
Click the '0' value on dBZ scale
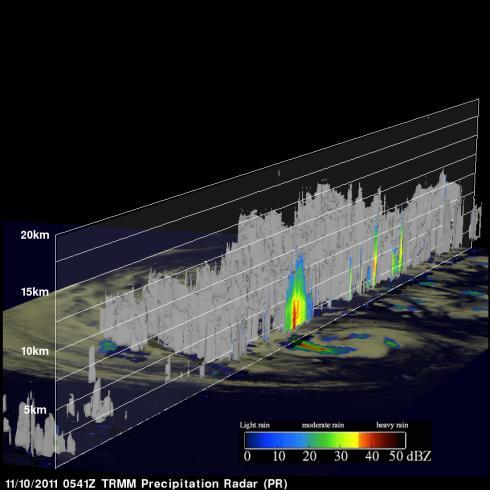[247, 456]
